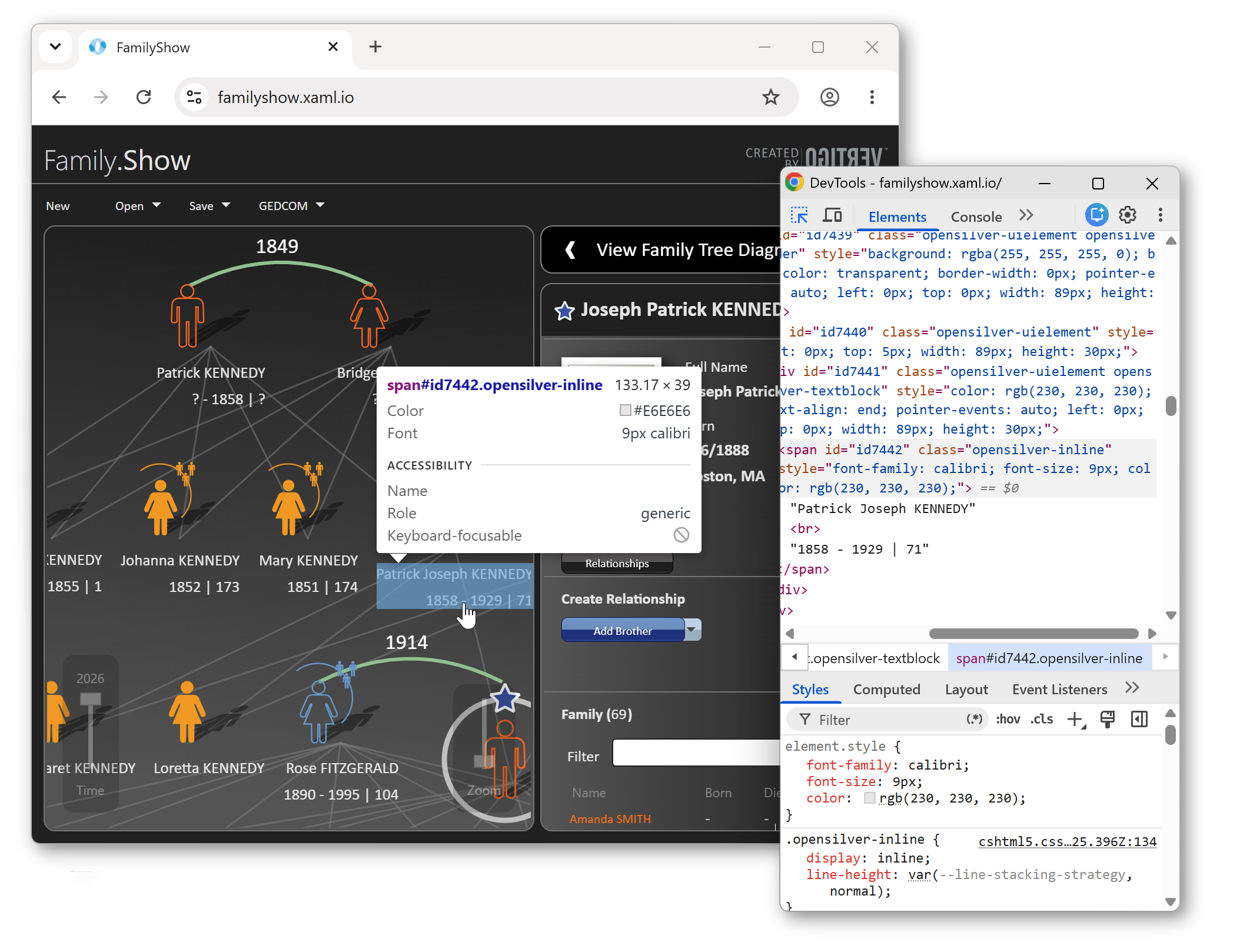Image resolution: width=1240 pixels, height=952 pixels.
Task: Open color swatch for rgb(230, 230, 230)
Action: 869,798
